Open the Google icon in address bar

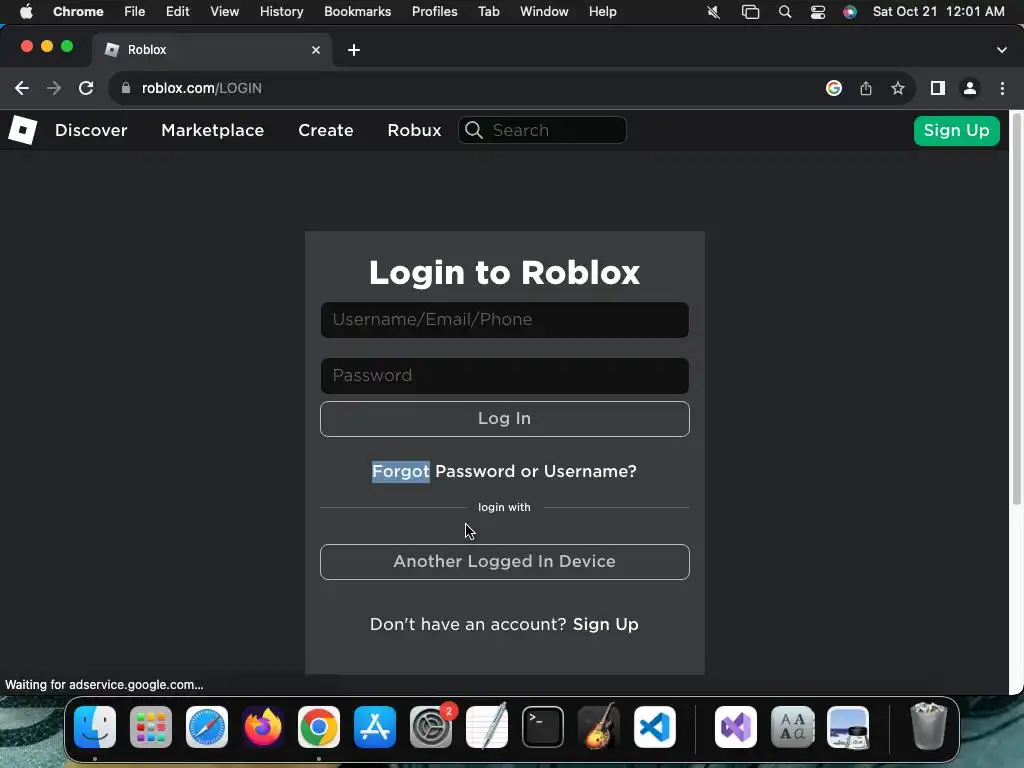tap(834, 88)
